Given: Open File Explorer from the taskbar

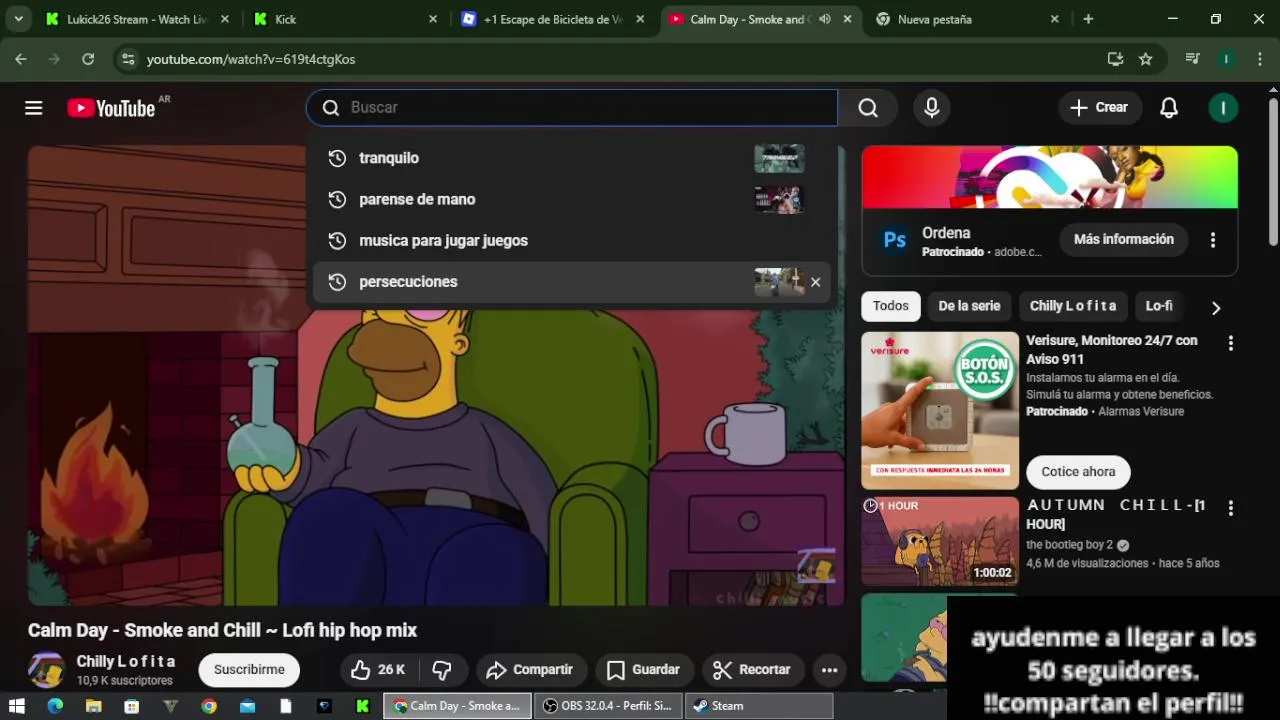Looking at the screenshot, I should [x=93, y=706].
